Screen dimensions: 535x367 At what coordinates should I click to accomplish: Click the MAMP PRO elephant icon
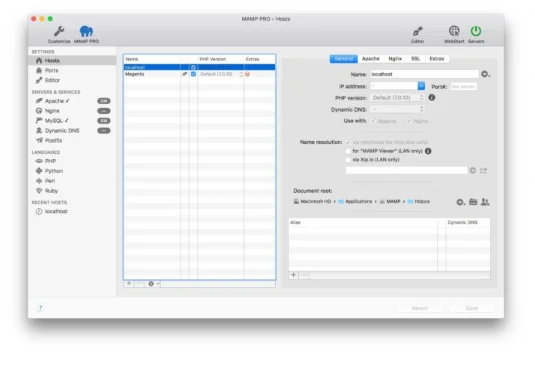86,31
